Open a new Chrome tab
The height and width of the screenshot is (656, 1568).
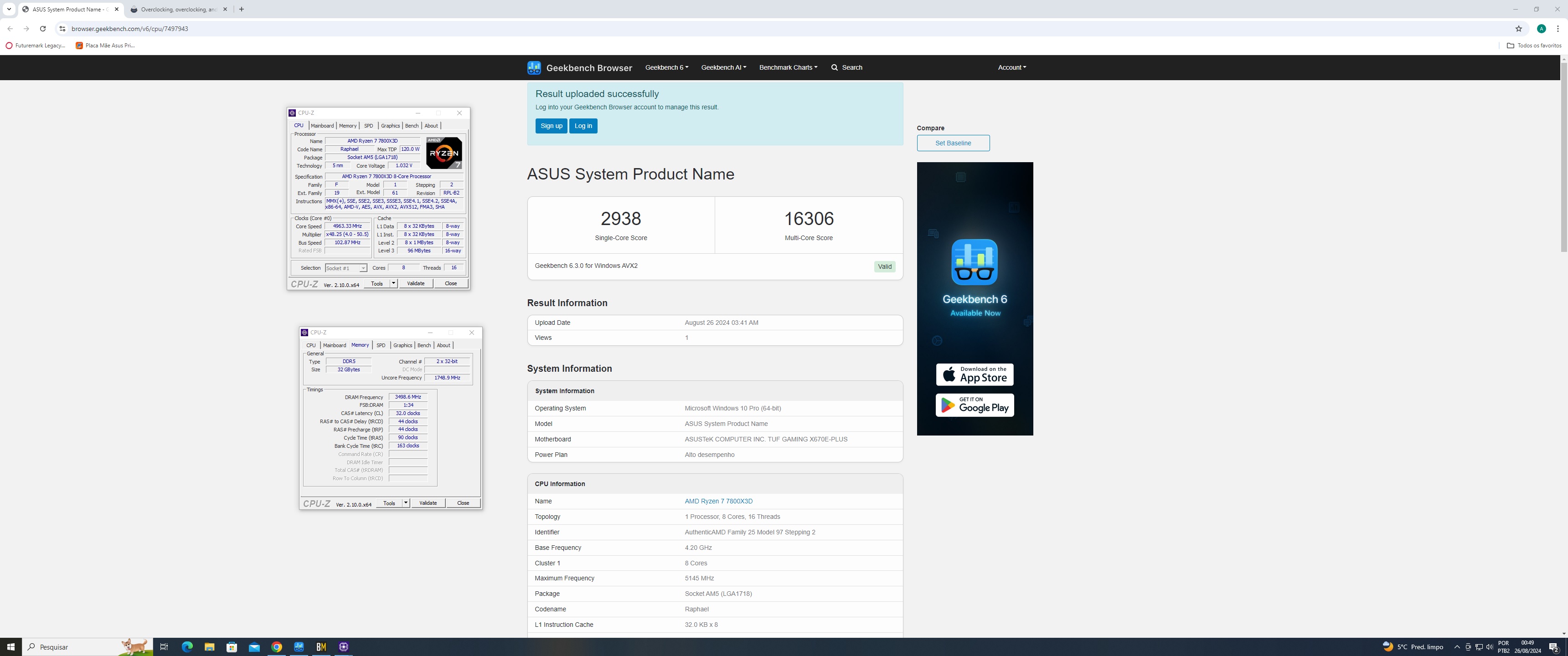coord(242,9)
